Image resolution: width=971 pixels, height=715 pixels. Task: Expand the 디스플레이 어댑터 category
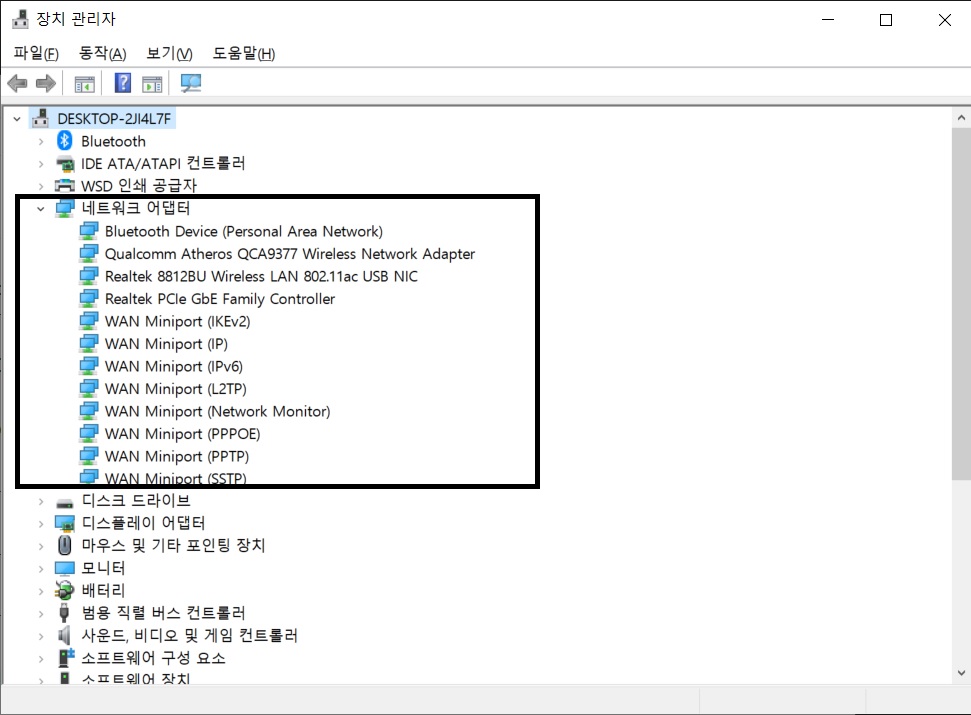tap(41, 524)
